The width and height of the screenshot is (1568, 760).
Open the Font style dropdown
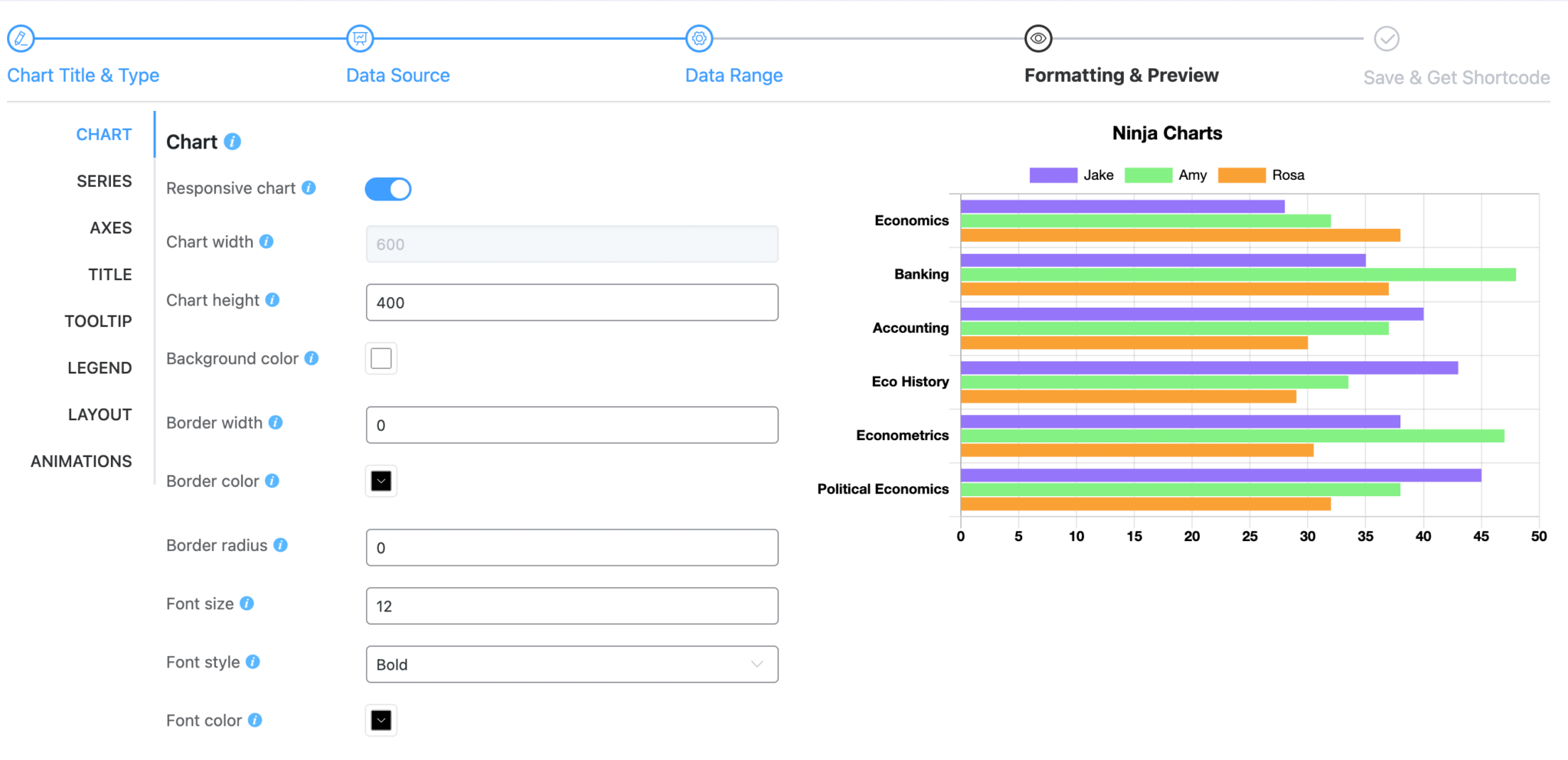571,664
